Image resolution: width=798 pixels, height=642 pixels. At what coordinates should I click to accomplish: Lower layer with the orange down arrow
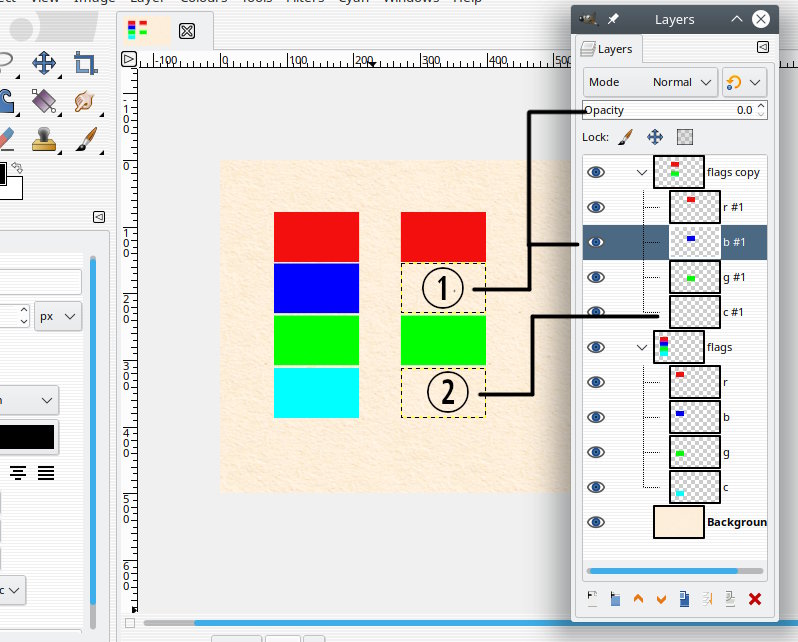coord(661,599)
